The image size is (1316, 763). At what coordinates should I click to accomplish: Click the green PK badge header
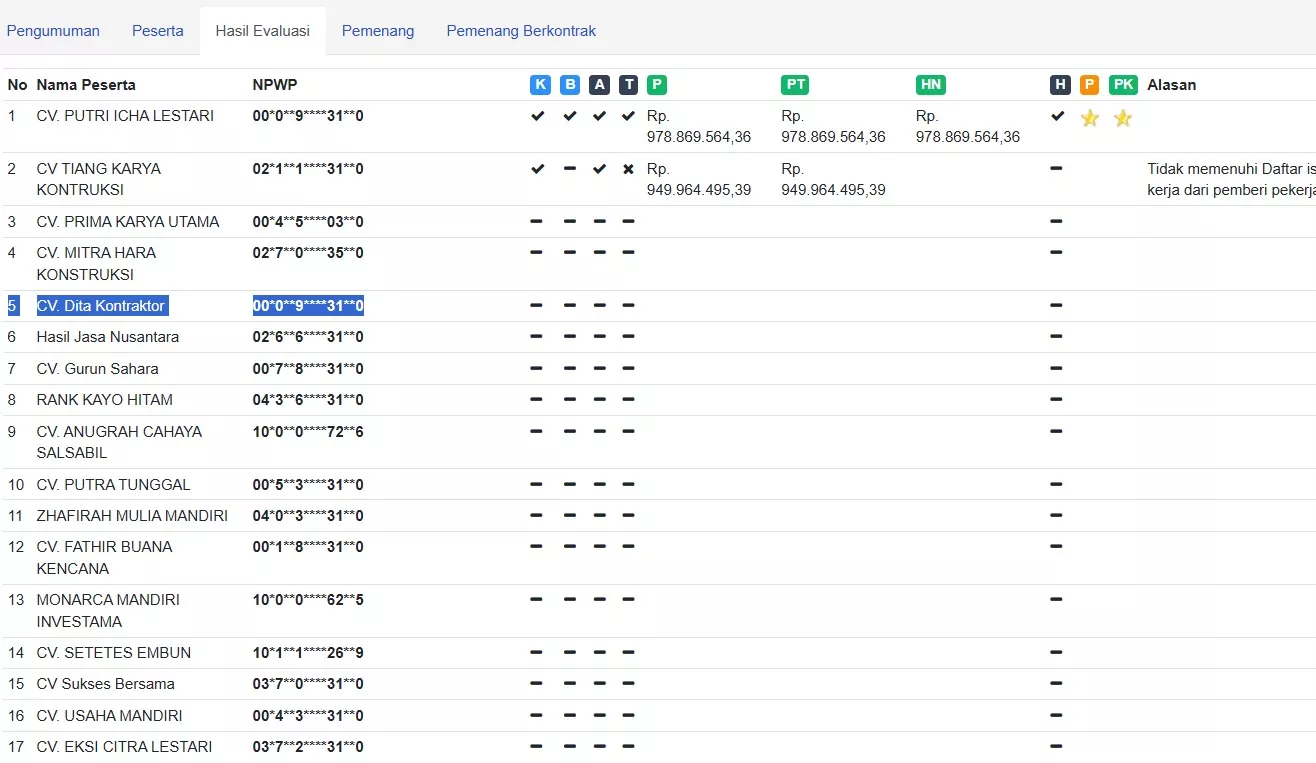[1123, 85]
